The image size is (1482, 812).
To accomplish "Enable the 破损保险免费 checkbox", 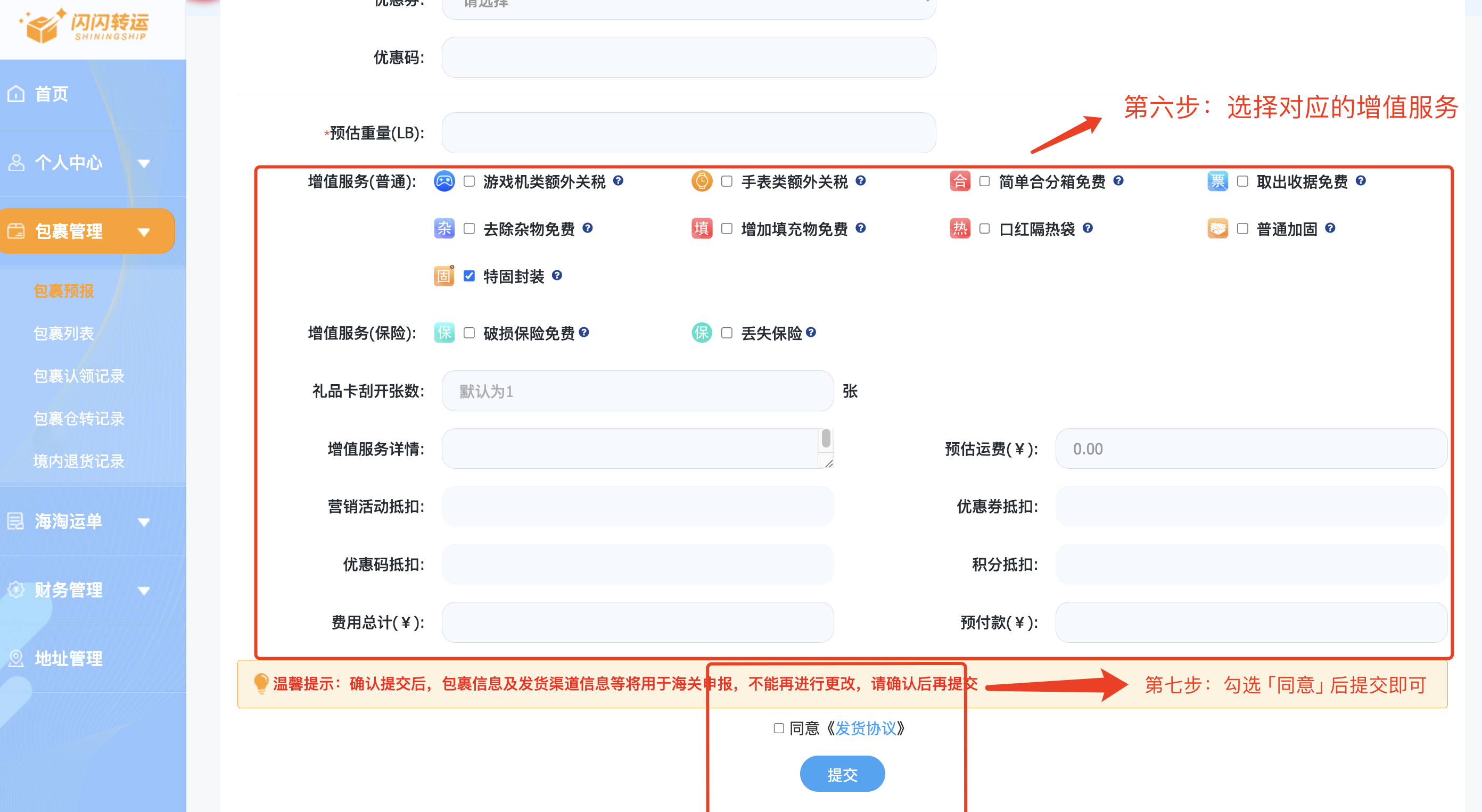I will (x=469, y=333).
